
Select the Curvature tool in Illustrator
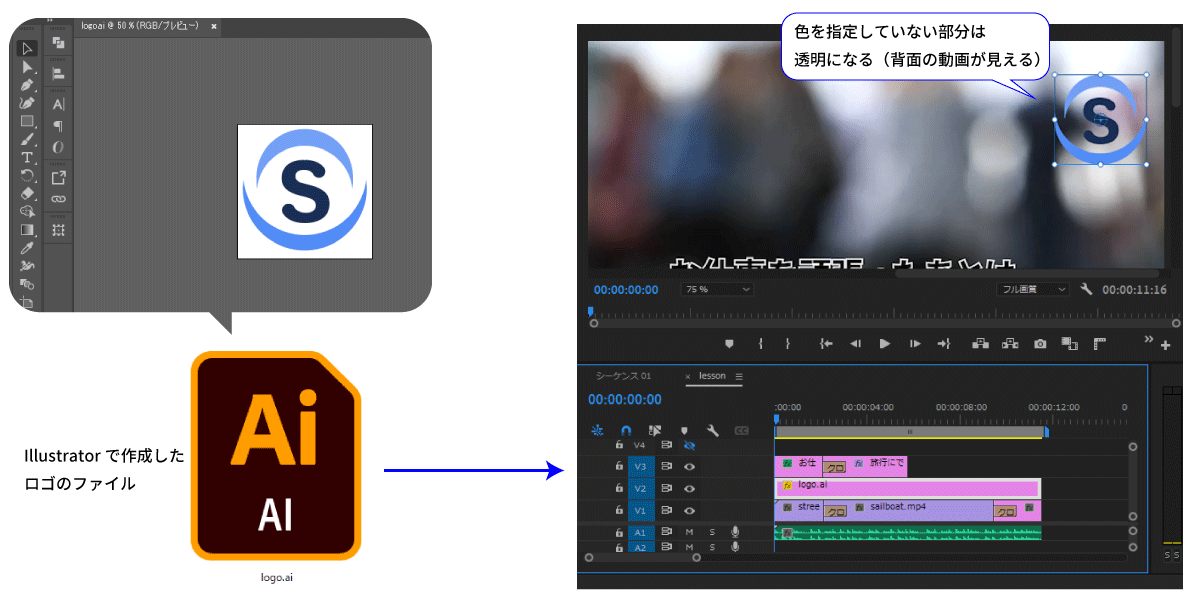(27, 103)
